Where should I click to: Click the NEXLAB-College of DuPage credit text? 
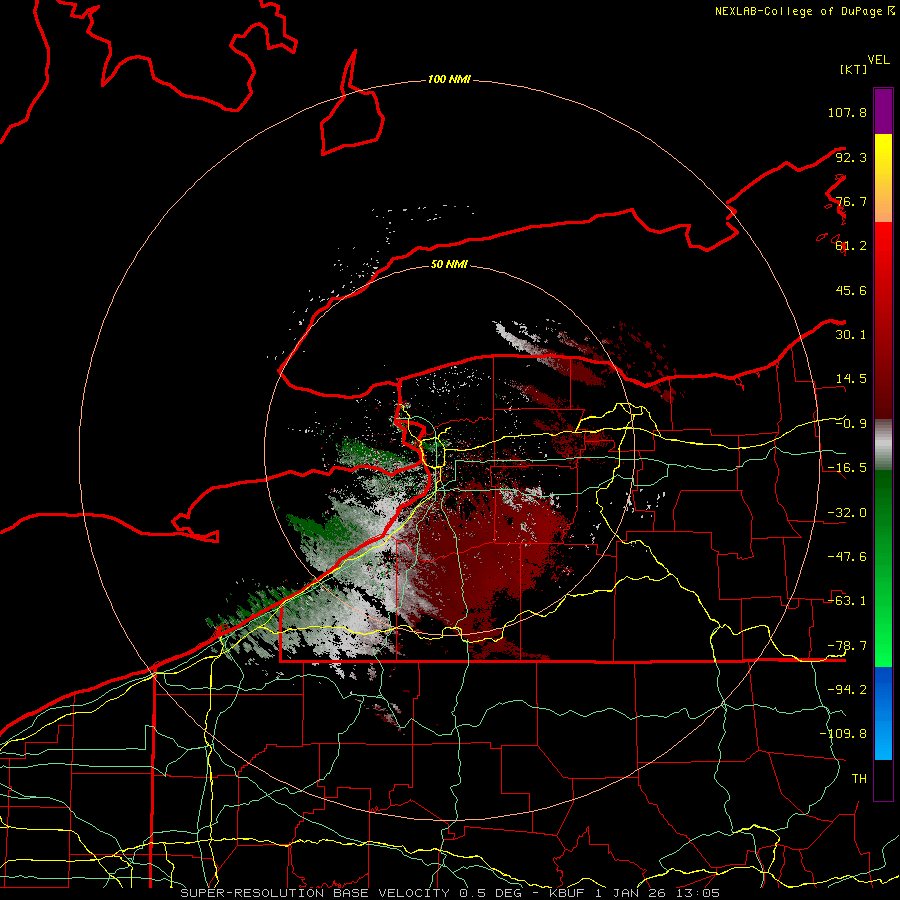pos(804,11)
